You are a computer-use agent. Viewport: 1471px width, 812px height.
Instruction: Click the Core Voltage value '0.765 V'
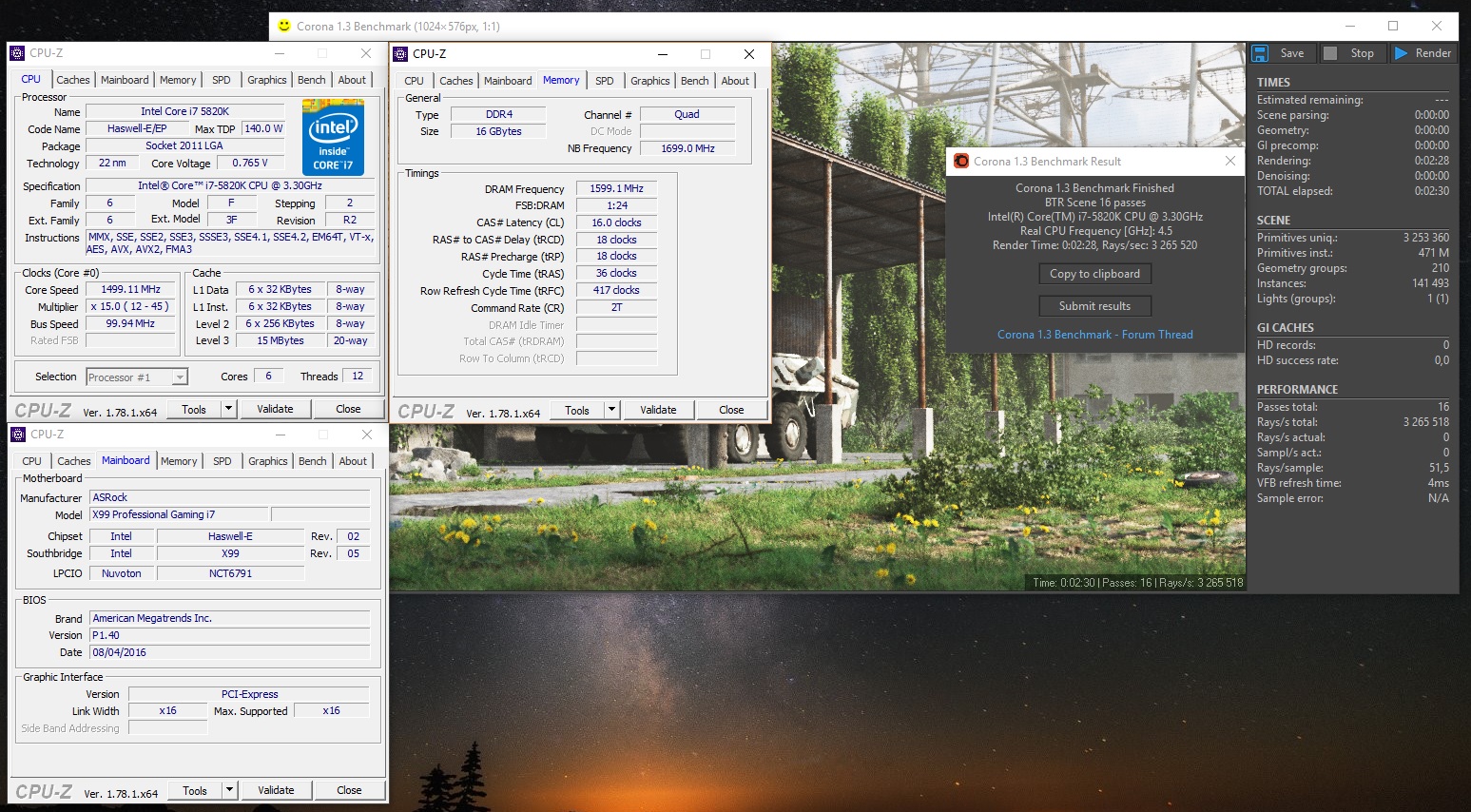(250, 163)
